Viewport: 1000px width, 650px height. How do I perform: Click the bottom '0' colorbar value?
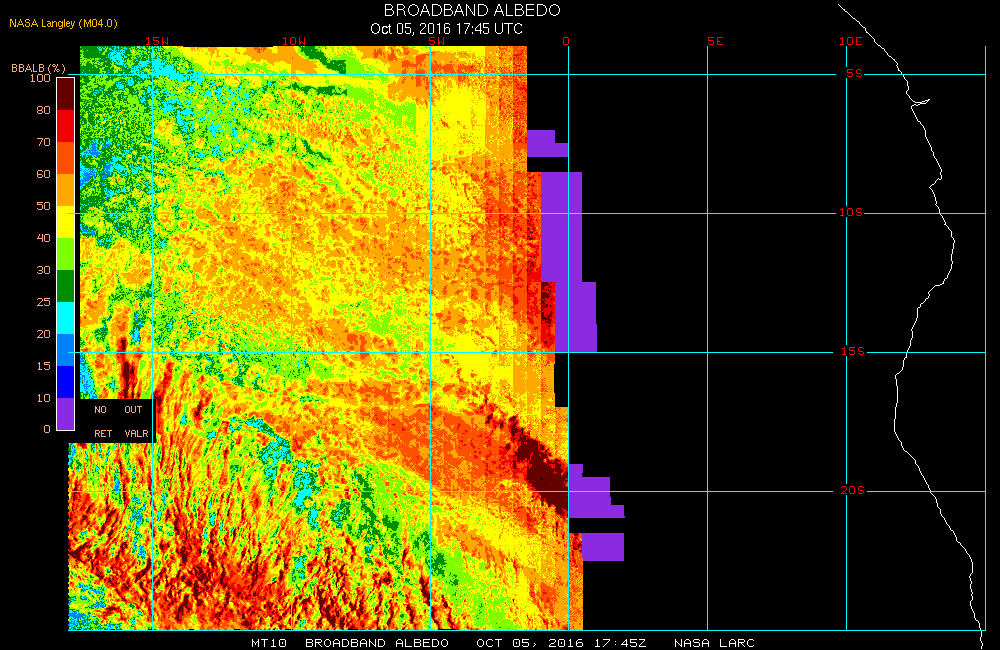[47, 429]
